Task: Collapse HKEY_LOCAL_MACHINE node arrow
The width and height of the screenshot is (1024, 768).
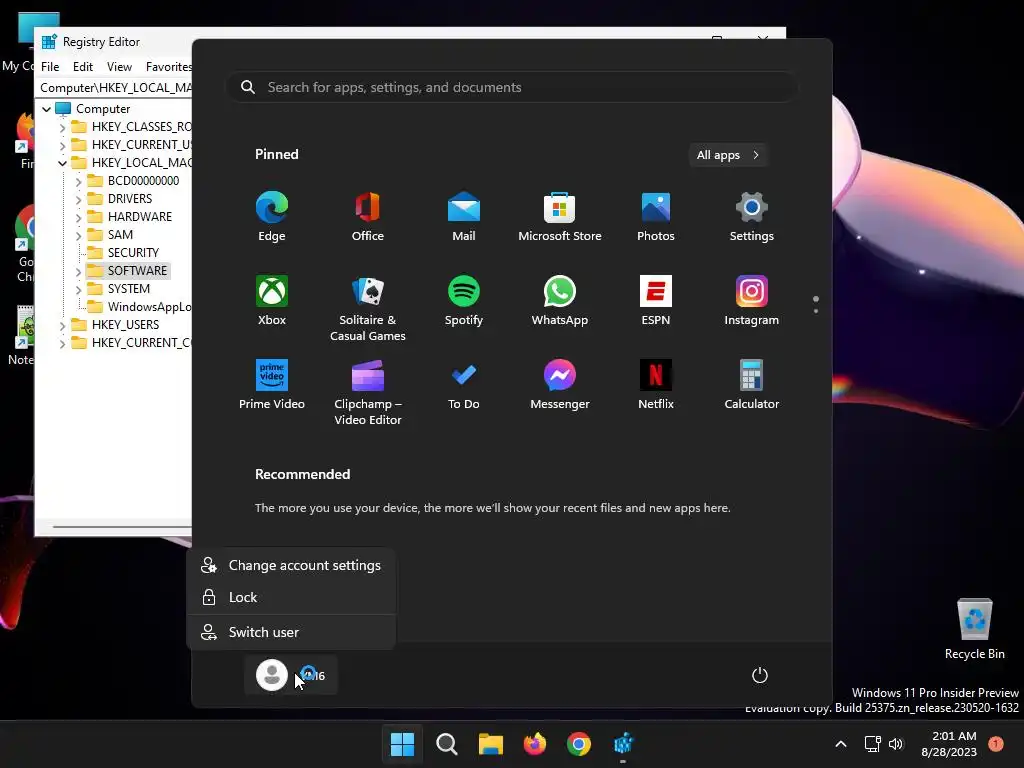Action: [63, 163]
